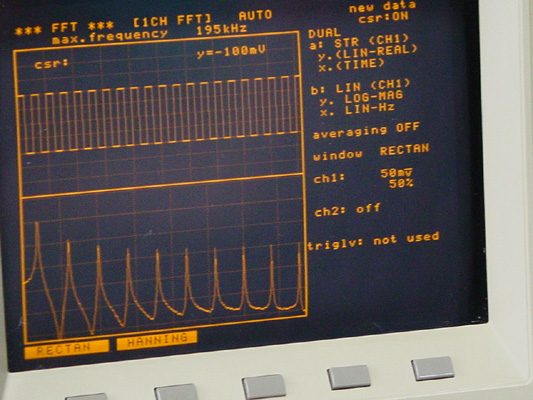Click the AUTO mode indicator
This screenshot has width=533, height=400.
coord(255,16)
